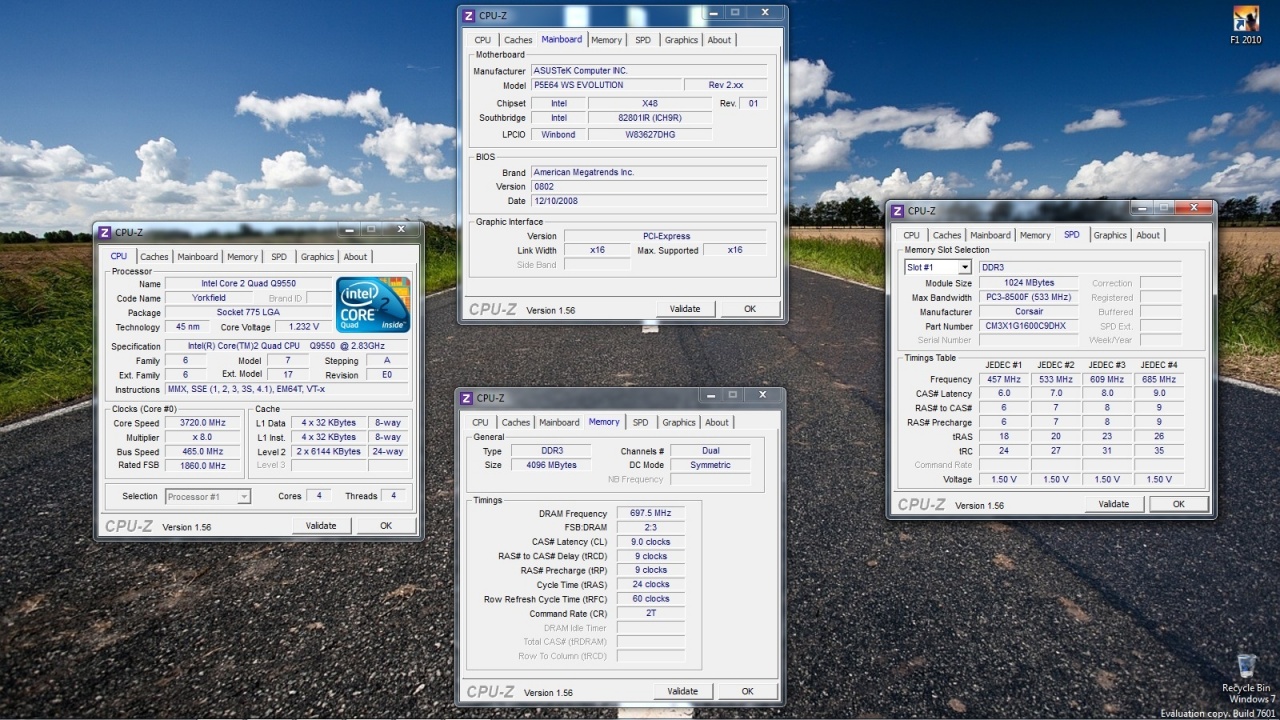Image resolution: width=1280 pixels, height=720 pixels.
Task: Open About tab in CPU window
Action: (355, 257)
